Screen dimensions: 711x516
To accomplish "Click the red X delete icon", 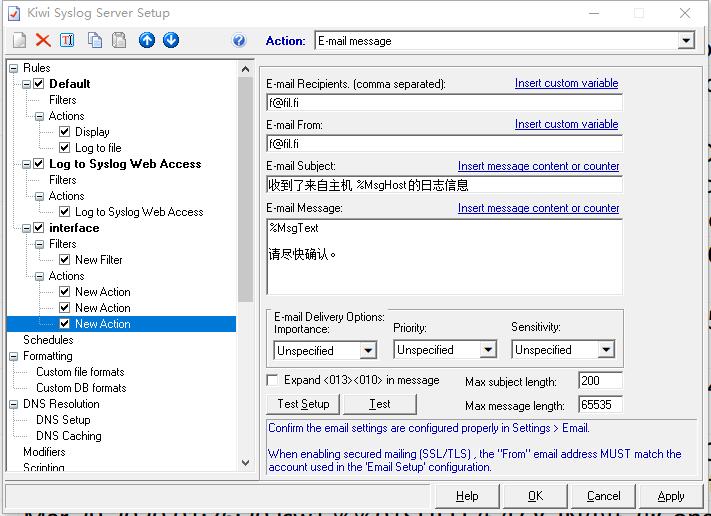I will tap(43, 40).
